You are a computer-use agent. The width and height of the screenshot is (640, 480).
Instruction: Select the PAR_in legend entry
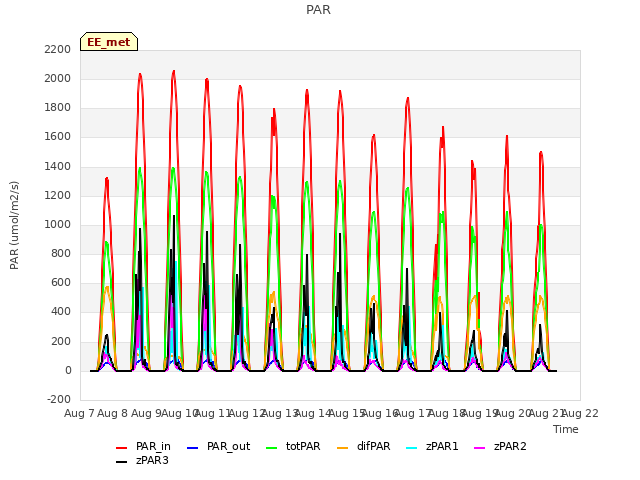coord(143,447)
